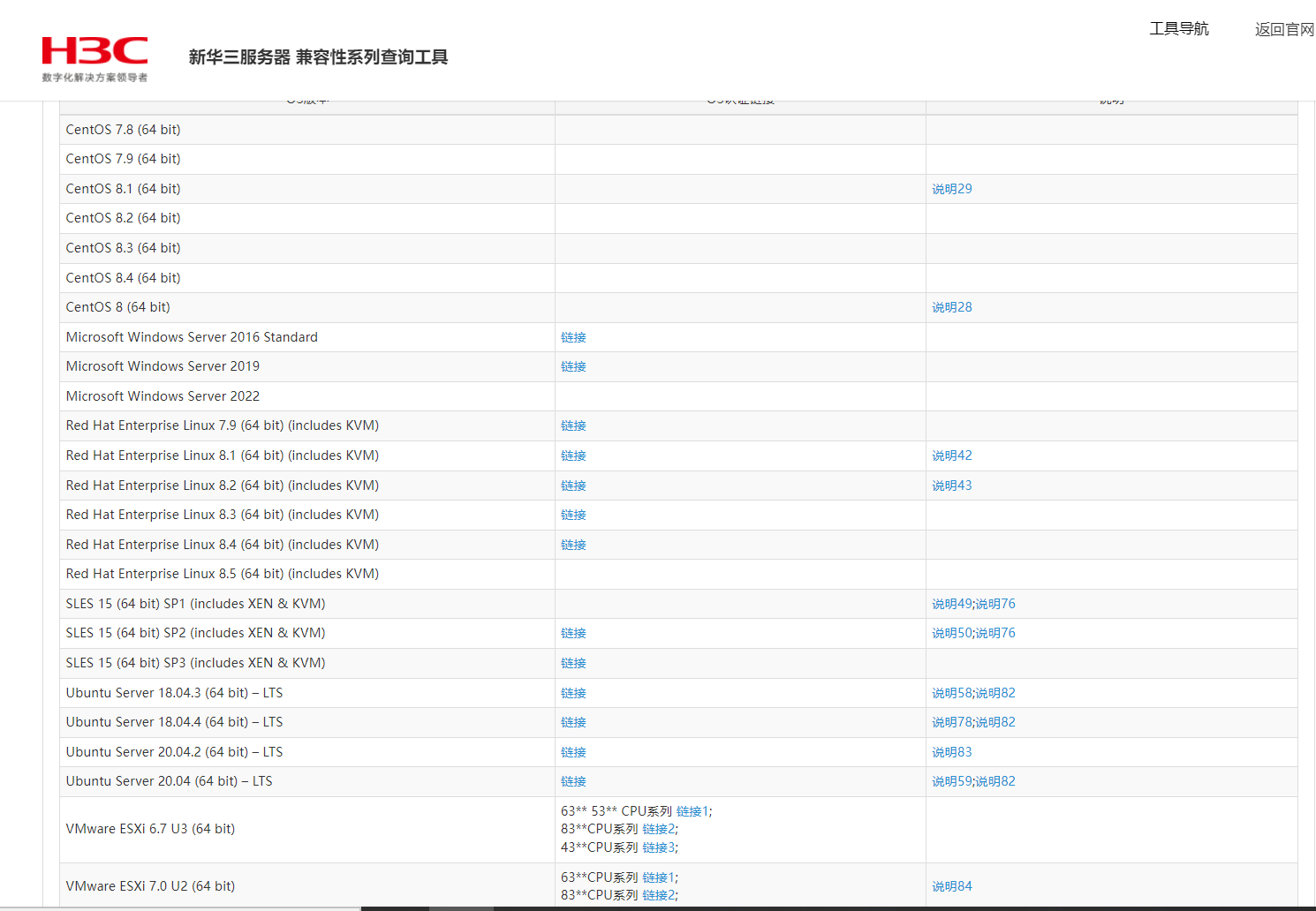Click the VMware ESXi 6.7 U3 text

click(x=151, y=829)
